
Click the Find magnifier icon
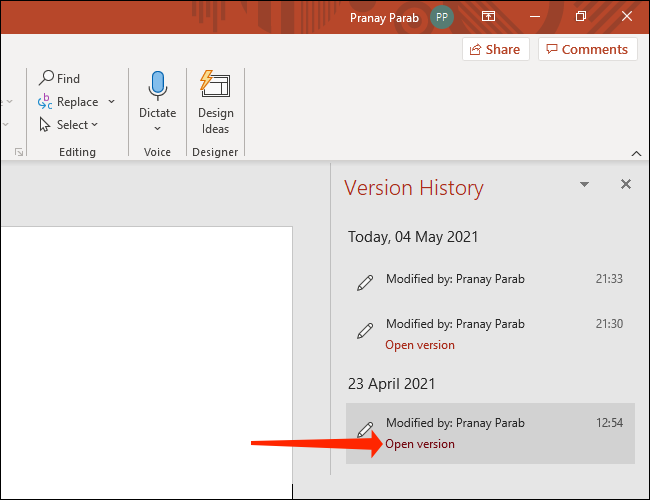46,78
